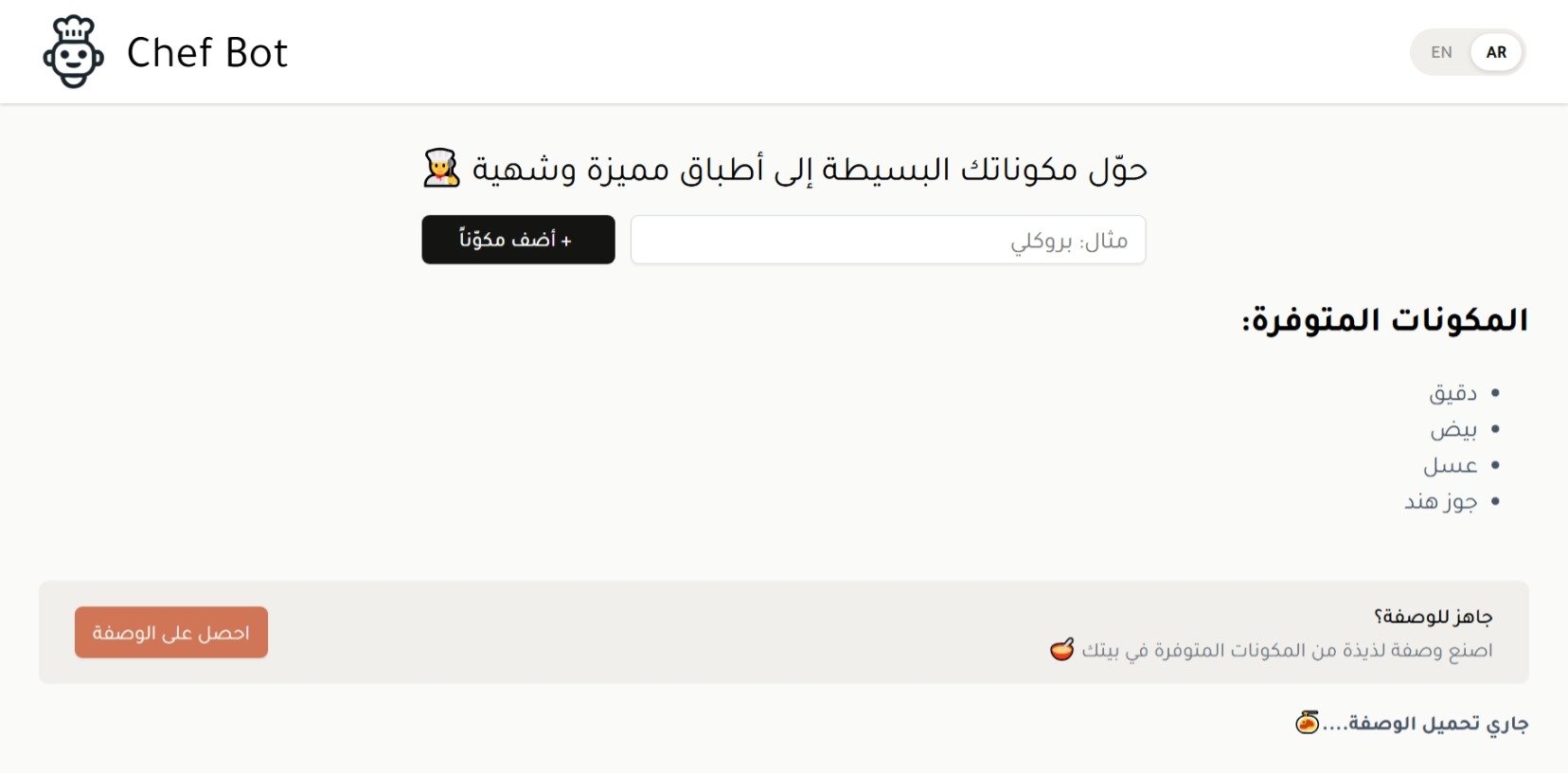Viewport: 1568px width, 773px height.
Task: Click the food emoji next to loading text
Action: [x=1308, y=723]
